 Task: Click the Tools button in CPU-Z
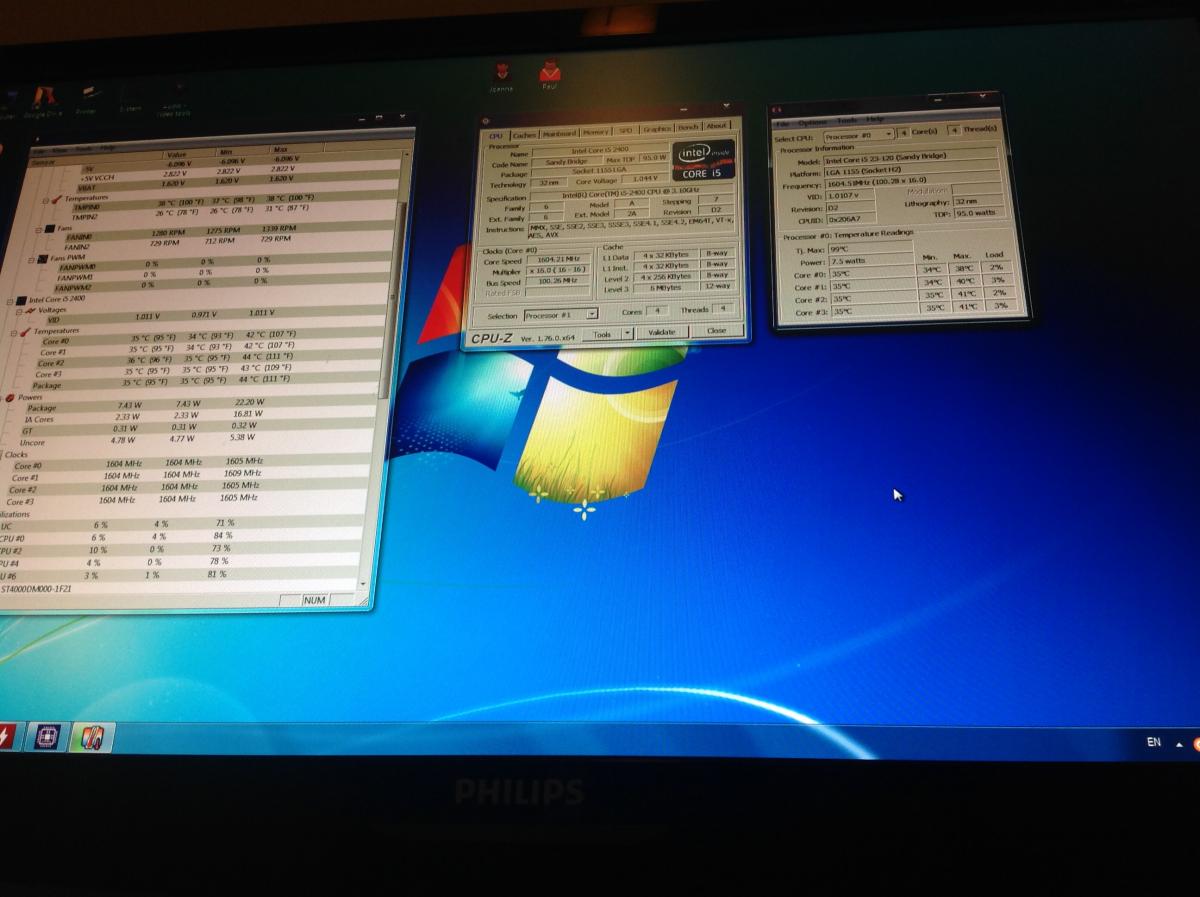pos(601,334)
